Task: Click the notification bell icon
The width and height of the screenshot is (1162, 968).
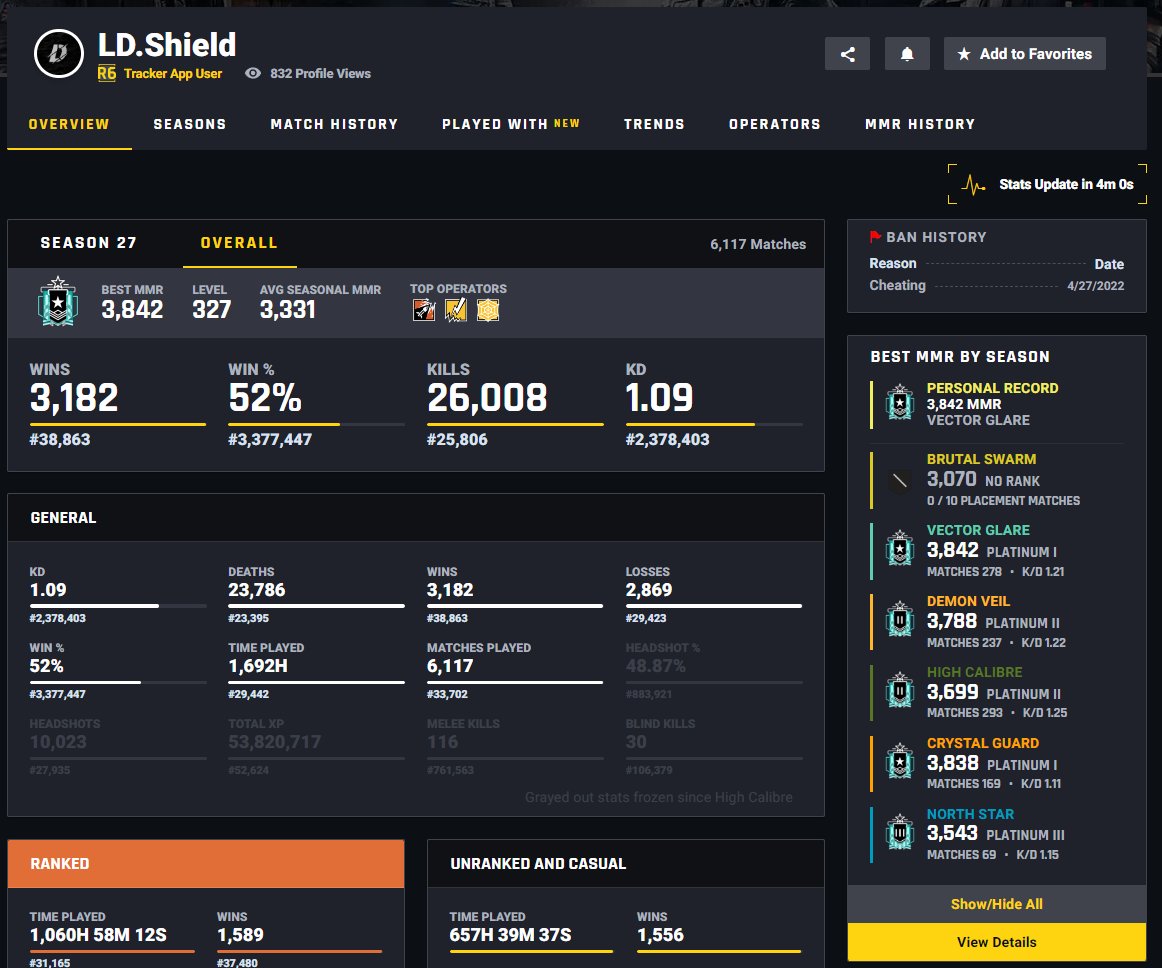Action: (x=907, y=53)
